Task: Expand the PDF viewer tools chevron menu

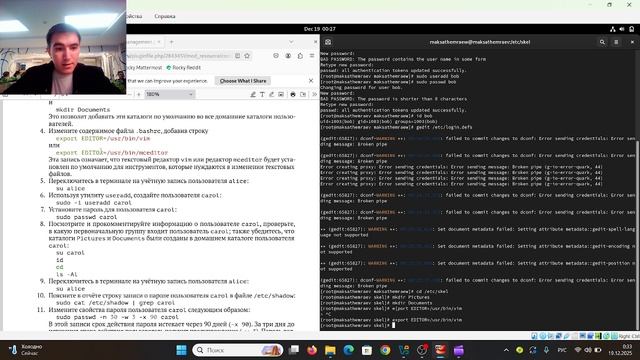Action: click(314, 94)
